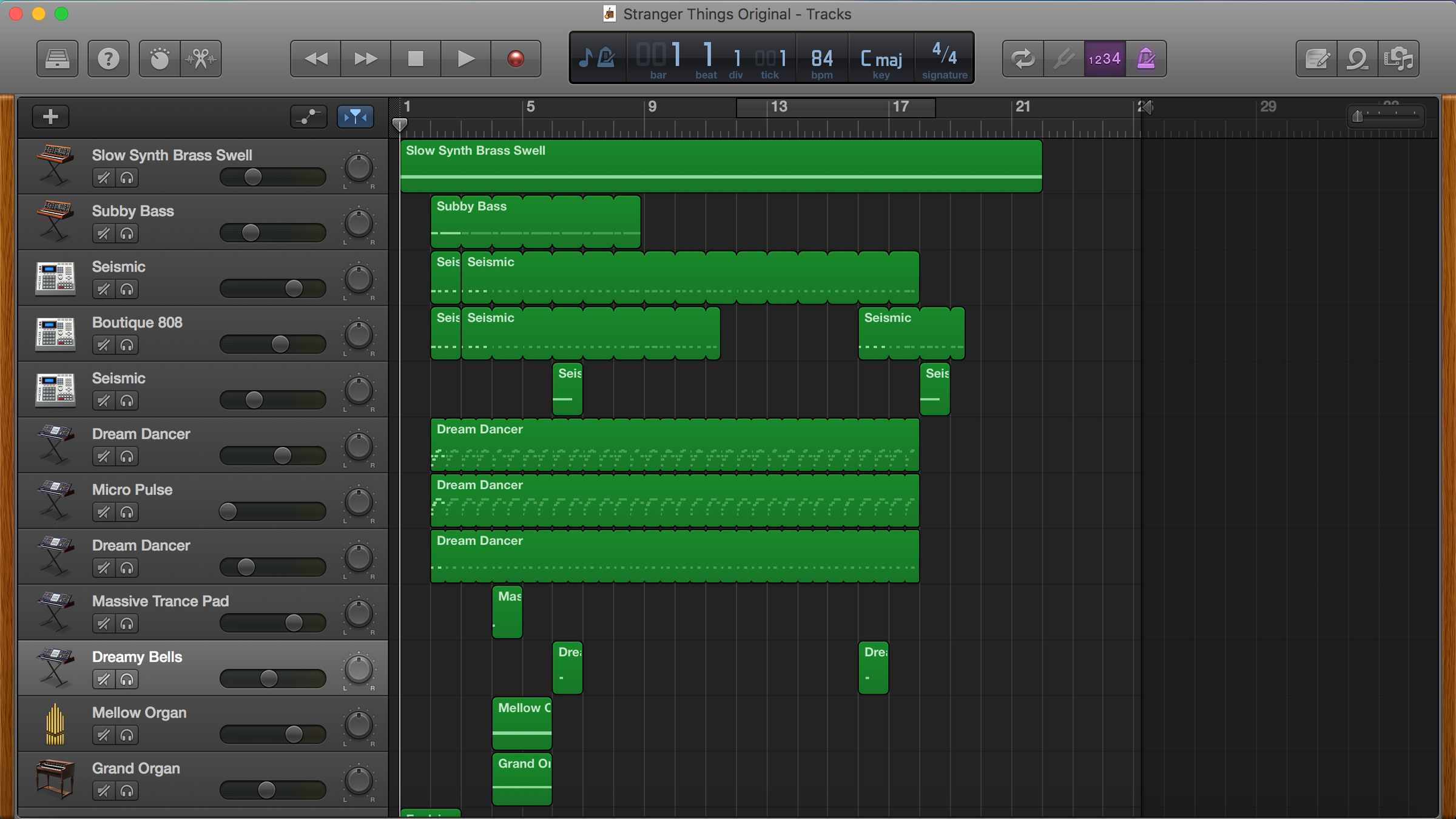This screenshot has height=819, width=1456.
Task: Switch the LCD display mode icon
Action: tap(598, 58)
